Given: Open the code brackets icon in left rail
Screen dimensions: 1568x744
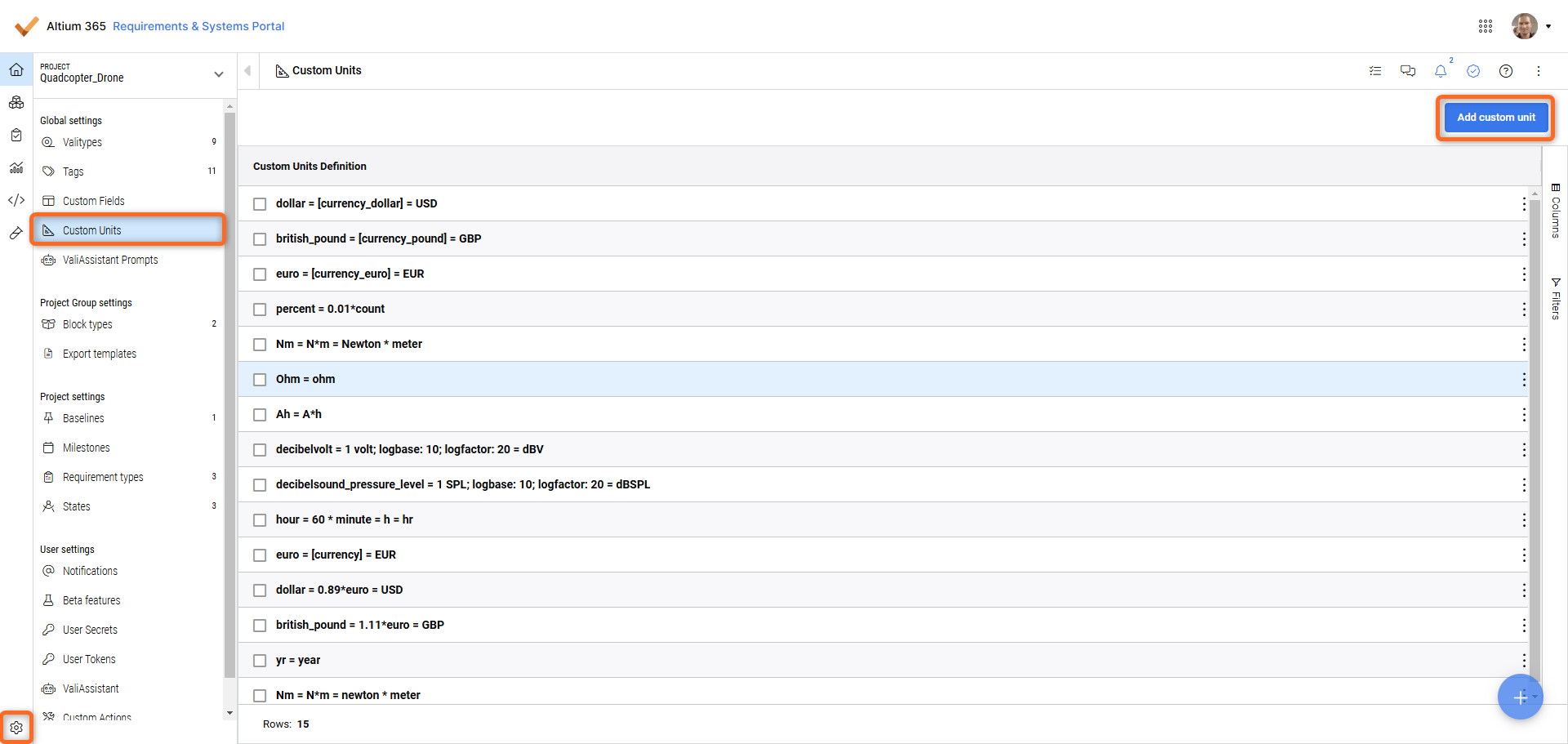Looking at the screenshot, I should (x=16, y=200).
